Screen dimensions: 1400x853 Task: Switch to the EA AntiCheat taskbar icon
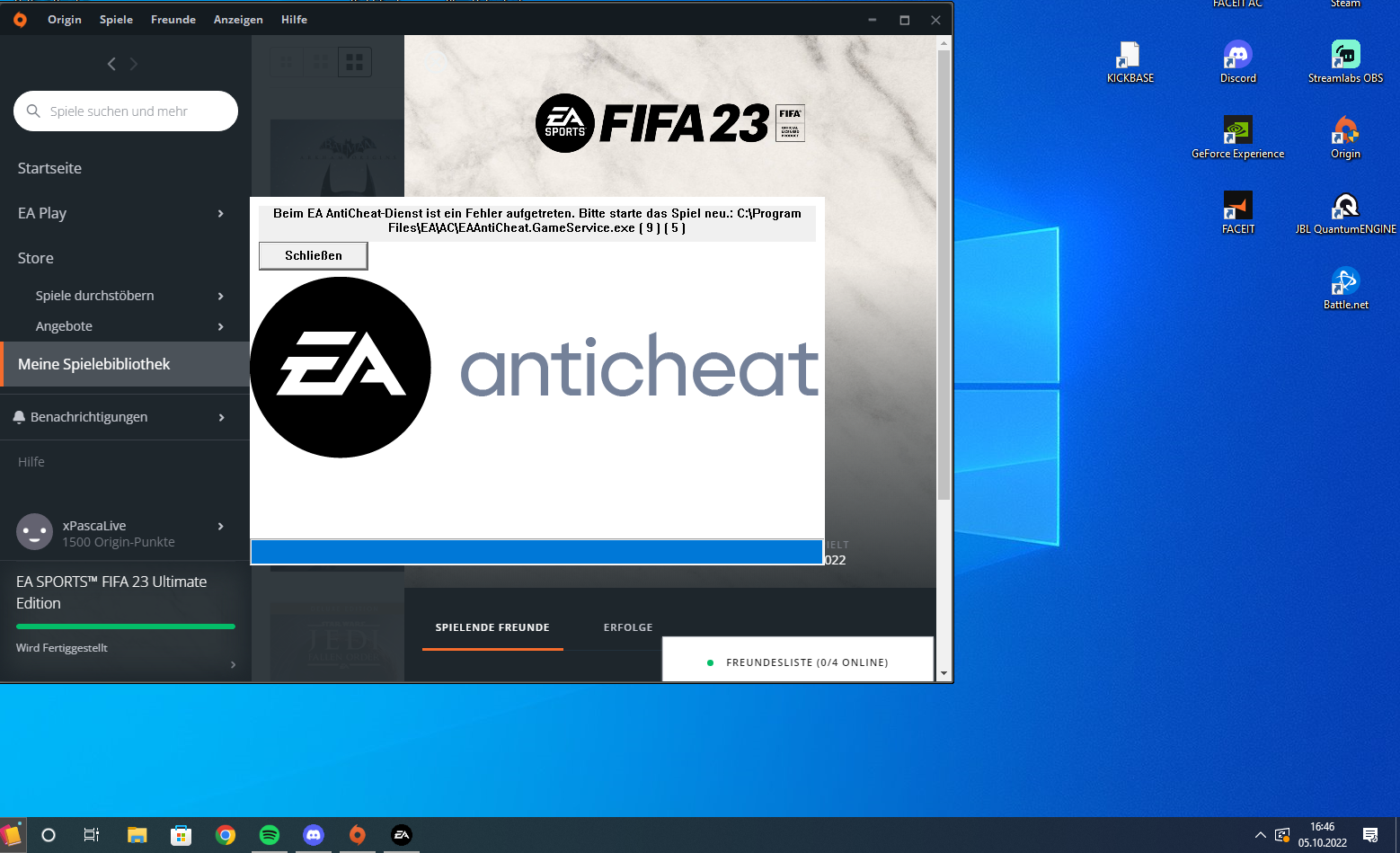tap(402, 835)
